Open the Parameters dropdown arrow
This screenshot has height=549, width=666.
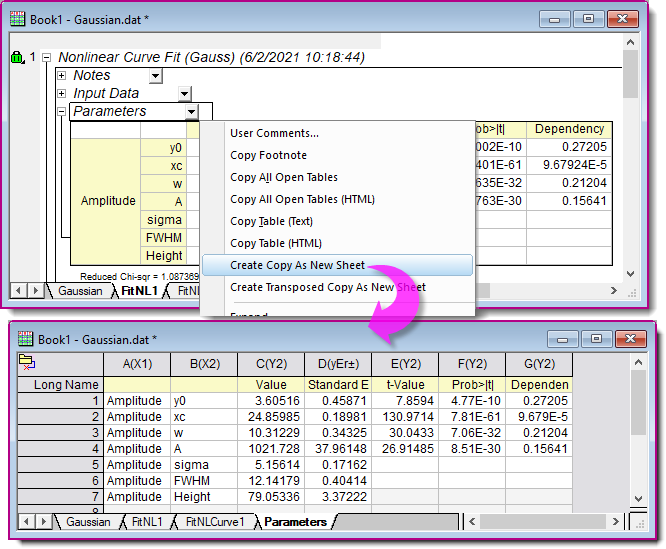[191, 112]
